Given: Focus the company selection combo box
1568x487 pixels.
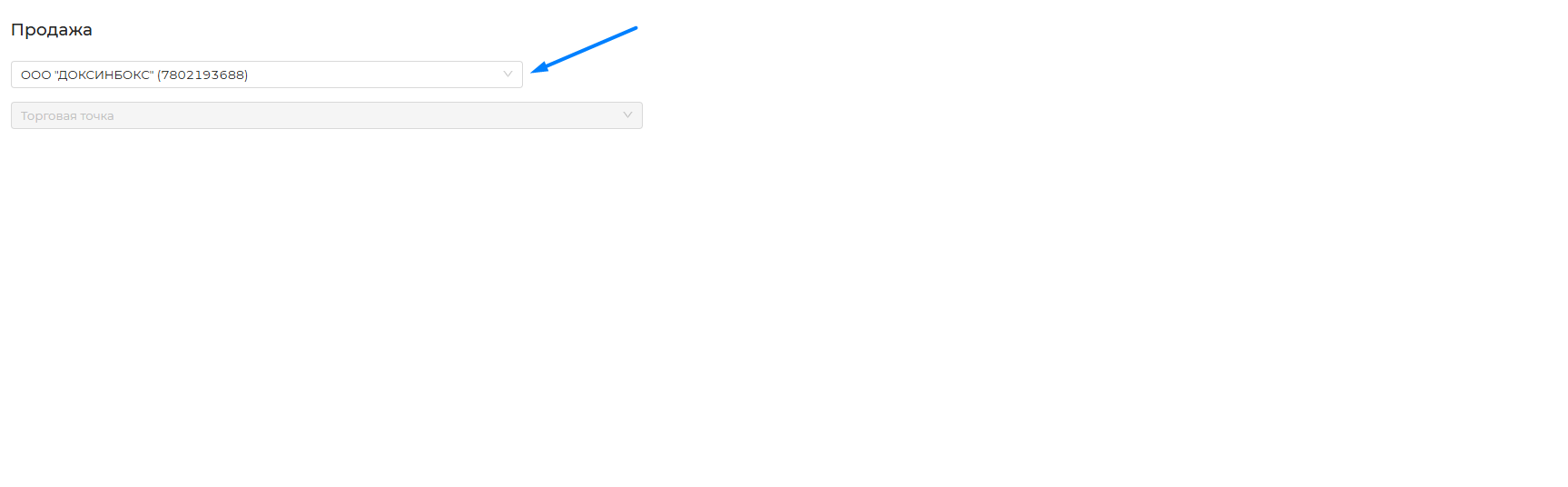Looking at the screenshot, I should 266,75.
